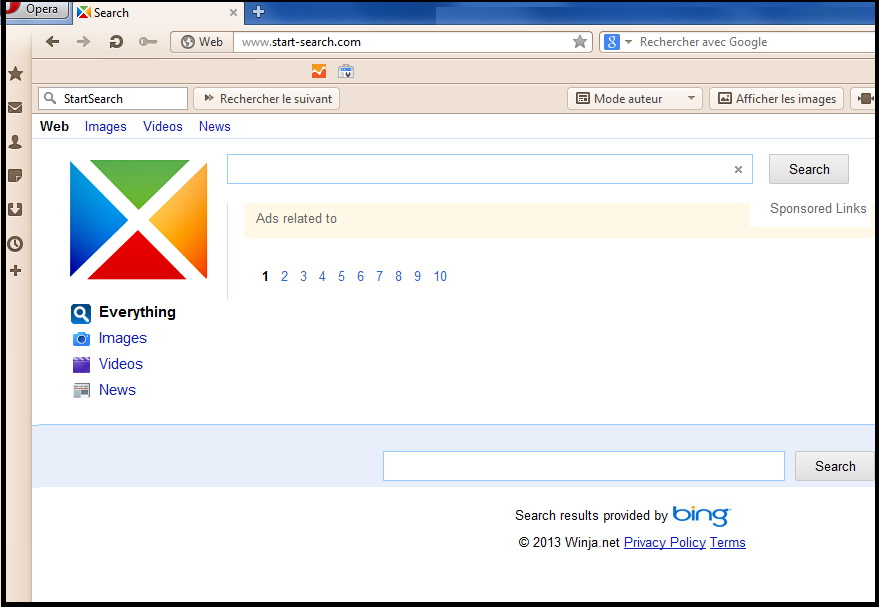Bookmark page with the address bar star
Viewport: 879px width, 607px height.
(x=580, y=41)
